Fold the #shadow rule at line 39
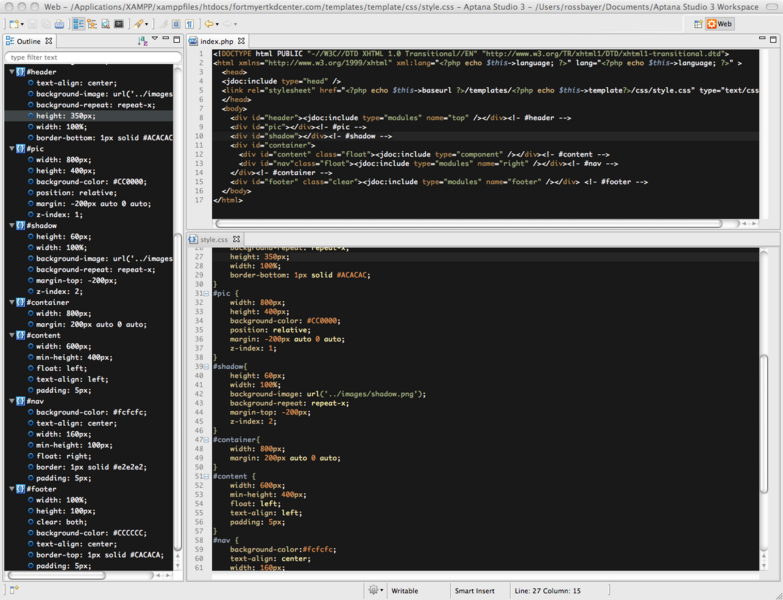Viewport: 783px width, 600px height. click(206, 366)
